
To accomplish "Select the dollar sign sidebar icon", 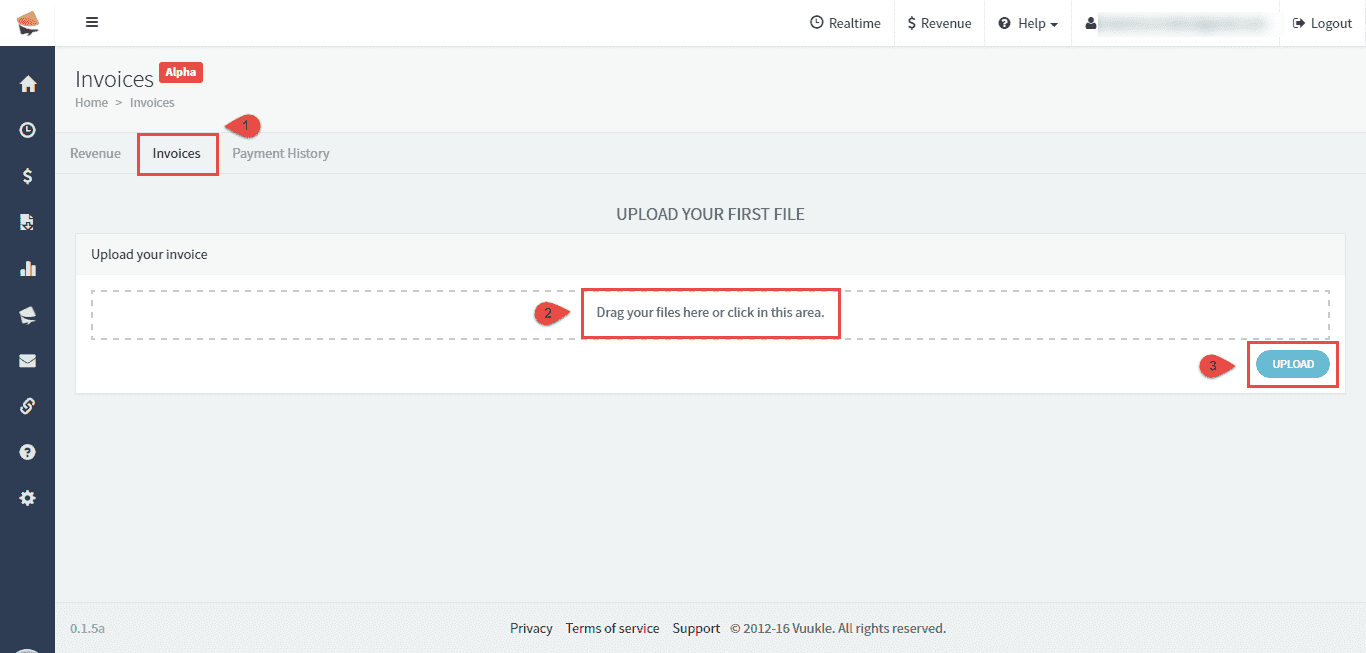I will tap(28, 176).
